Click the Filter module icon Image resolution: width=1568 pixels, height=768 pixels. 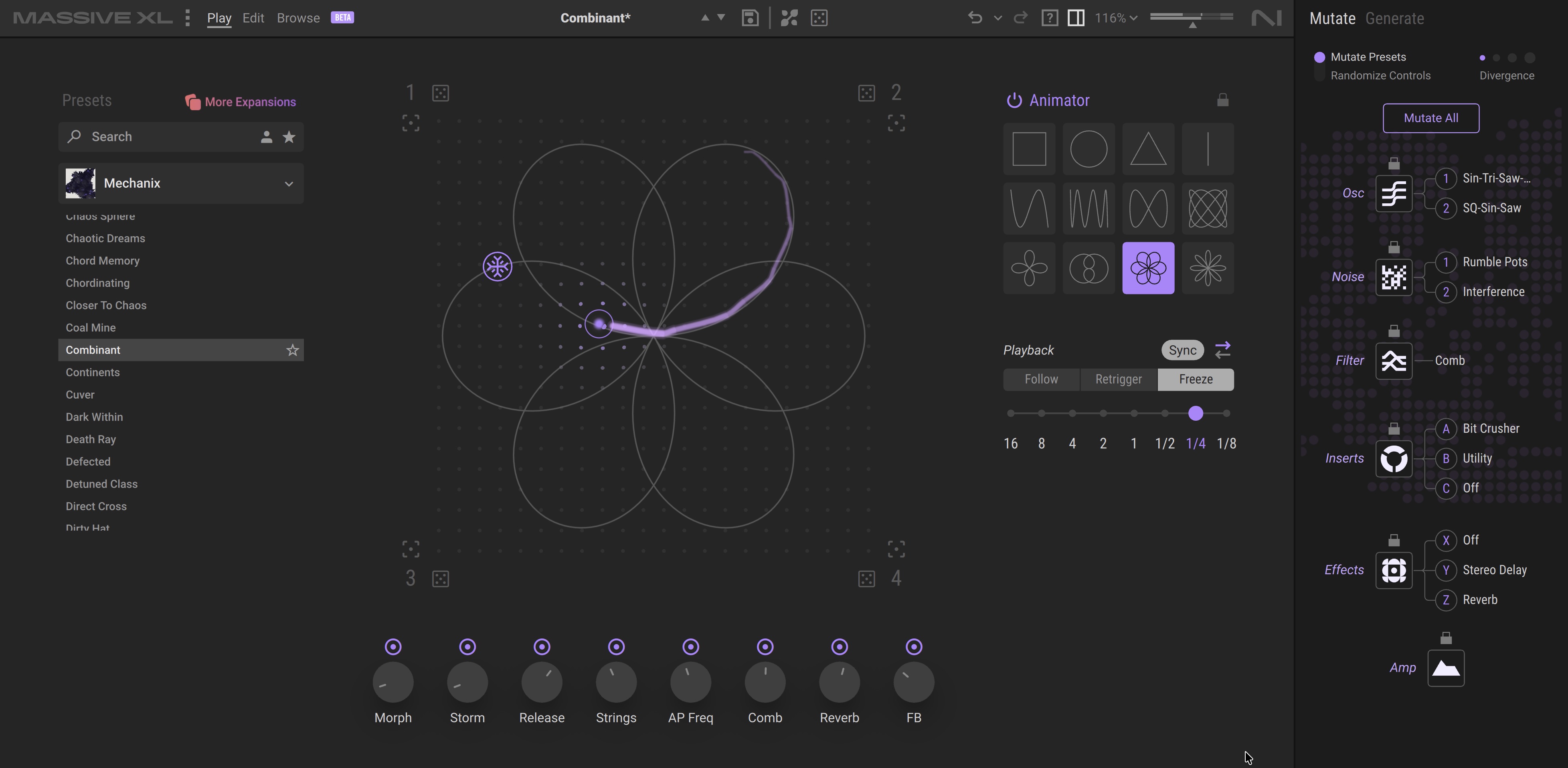[x=1394, y=361]
